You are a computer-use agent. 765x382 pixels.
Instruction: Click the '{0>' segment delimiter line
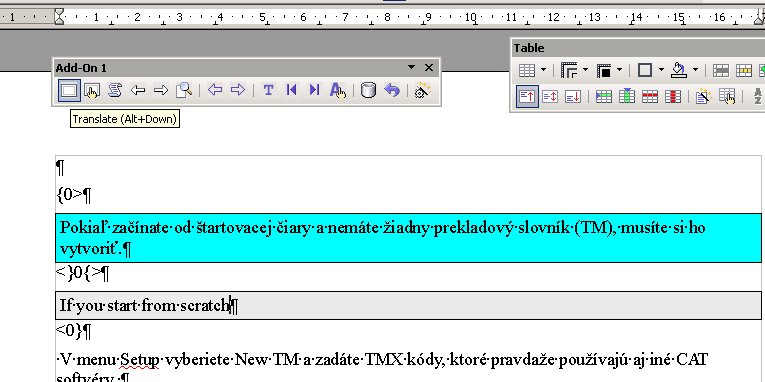74,195
